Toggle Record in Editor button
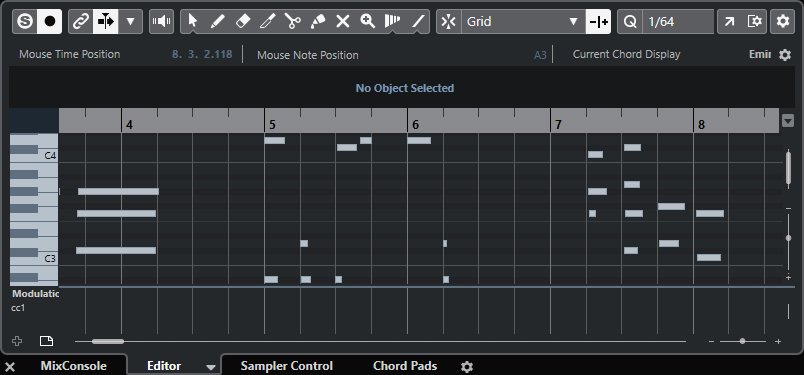804x375 pixels. click(x=50, y=22)
